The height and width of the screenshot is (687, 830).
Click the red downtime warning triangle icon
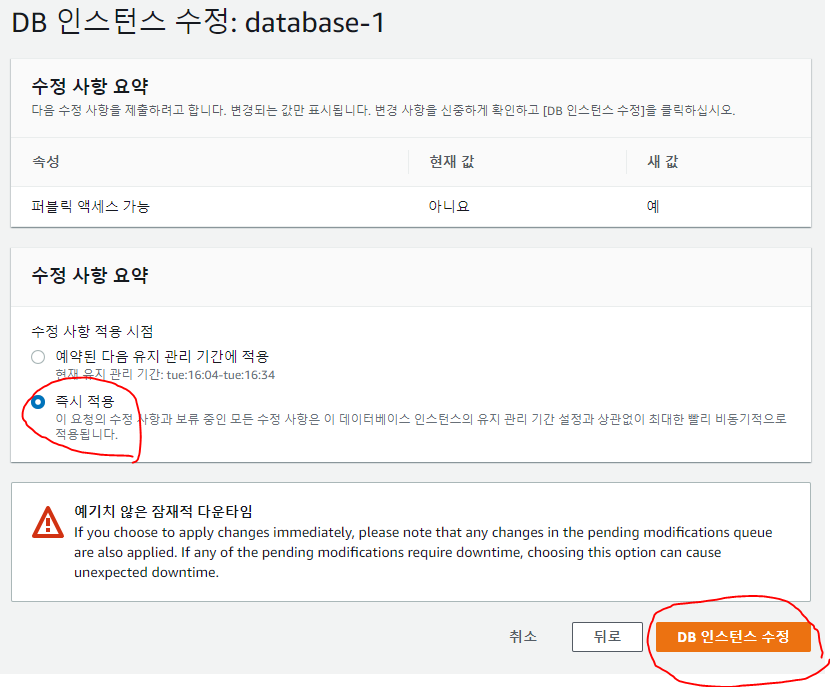pyautogui.click(x=48, y=523)
